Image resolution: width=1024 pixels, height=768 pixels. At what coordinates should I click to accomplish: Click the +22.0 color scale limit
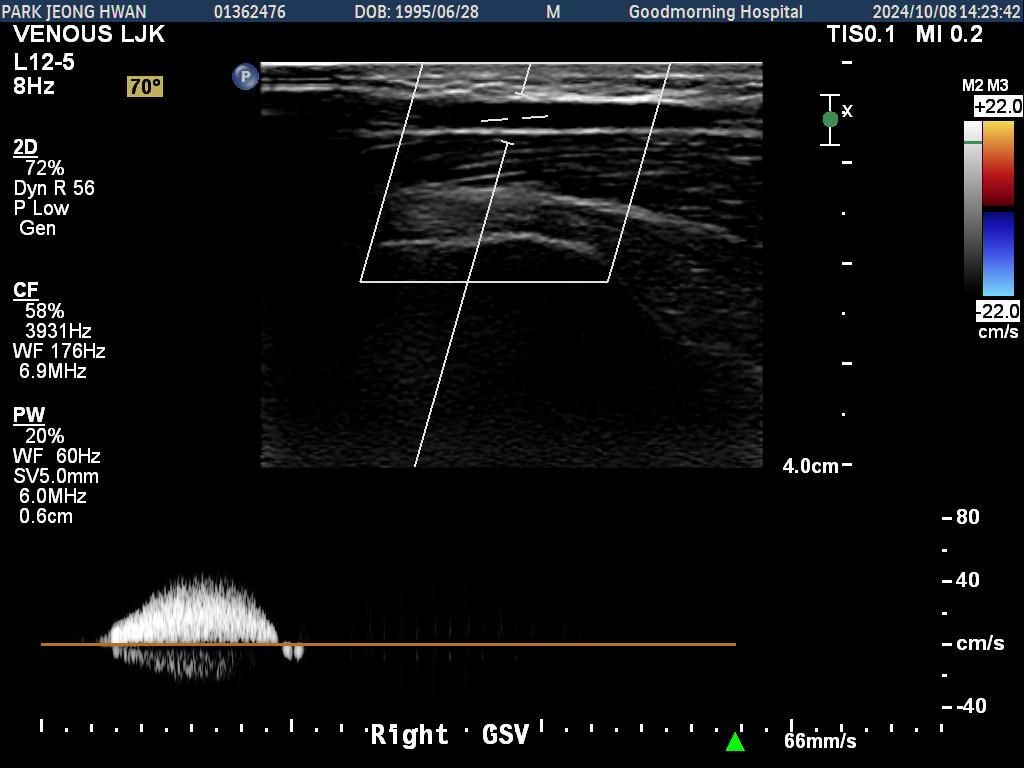pyautogui.click(x=997, y=106)
